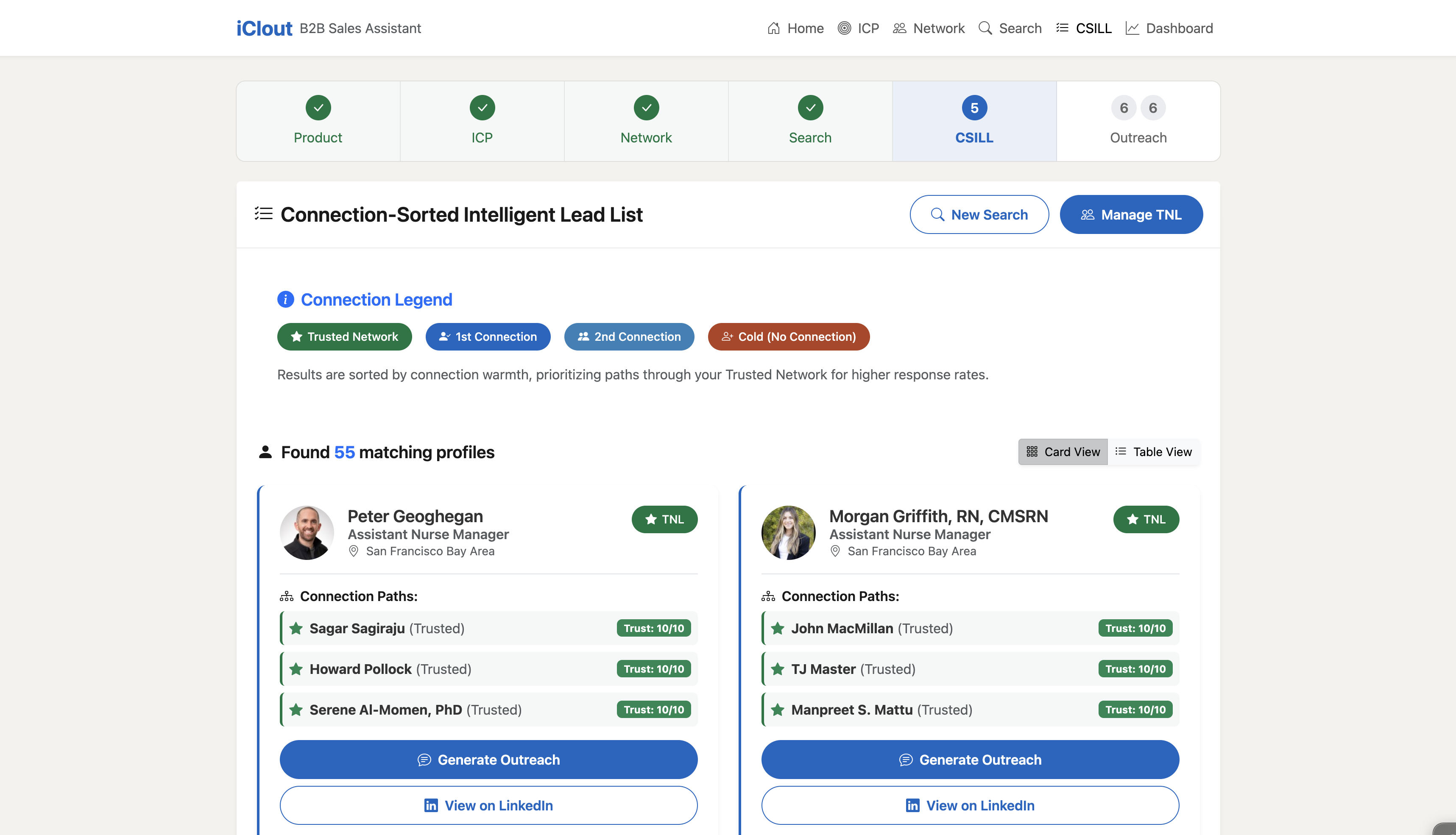Open the Product workflow step

318,121
